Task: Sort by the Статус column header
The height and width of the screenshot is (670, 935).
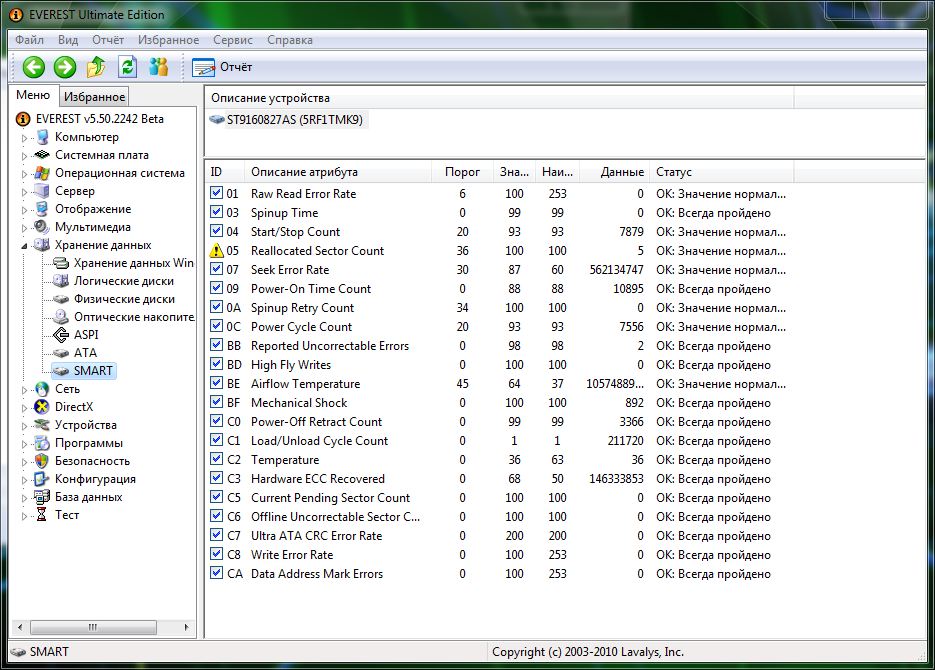Action: tap(722, 172)
